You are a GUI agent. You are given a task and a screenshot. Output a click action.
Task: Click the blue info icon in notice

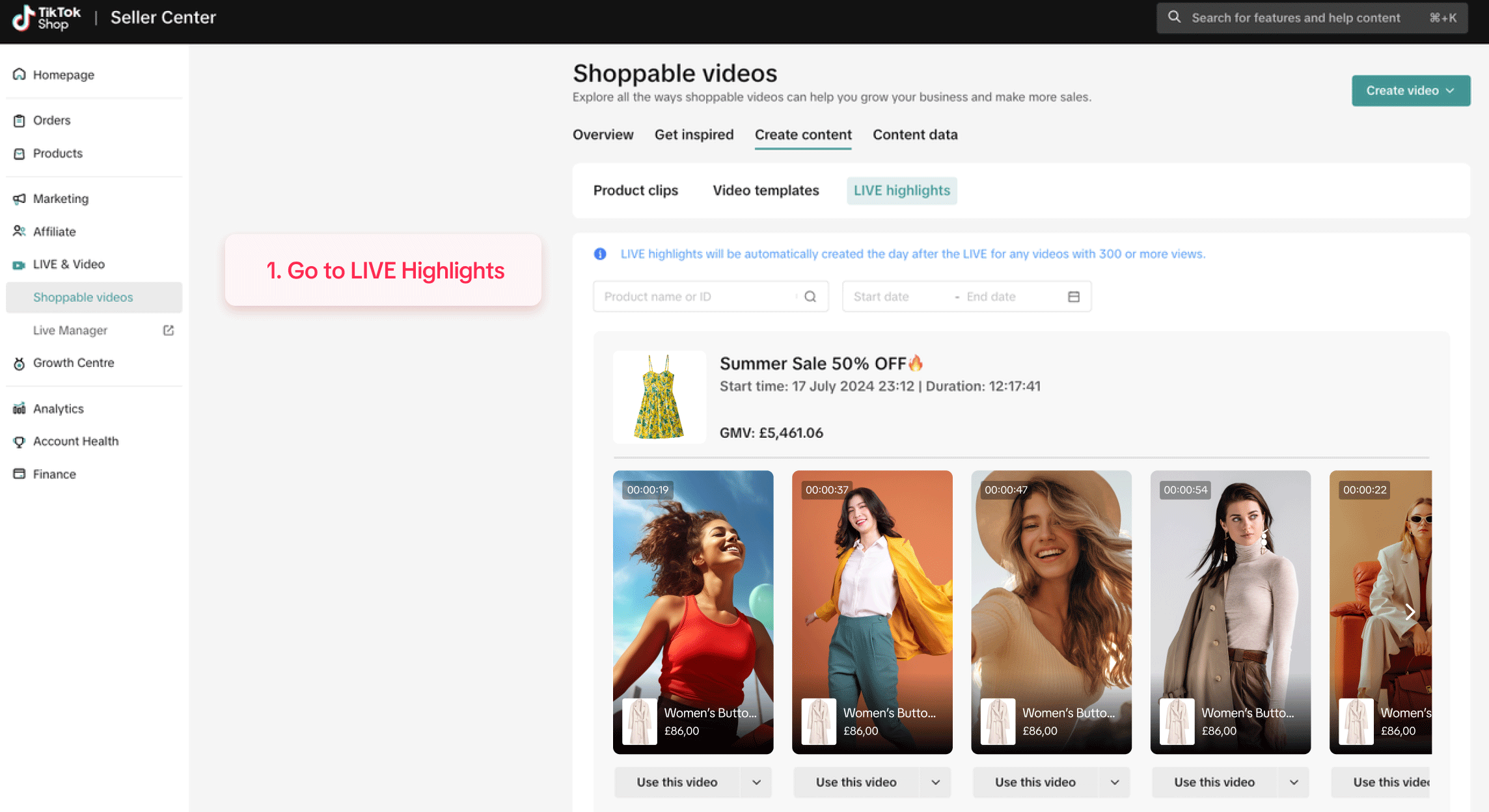pos(600,254)
